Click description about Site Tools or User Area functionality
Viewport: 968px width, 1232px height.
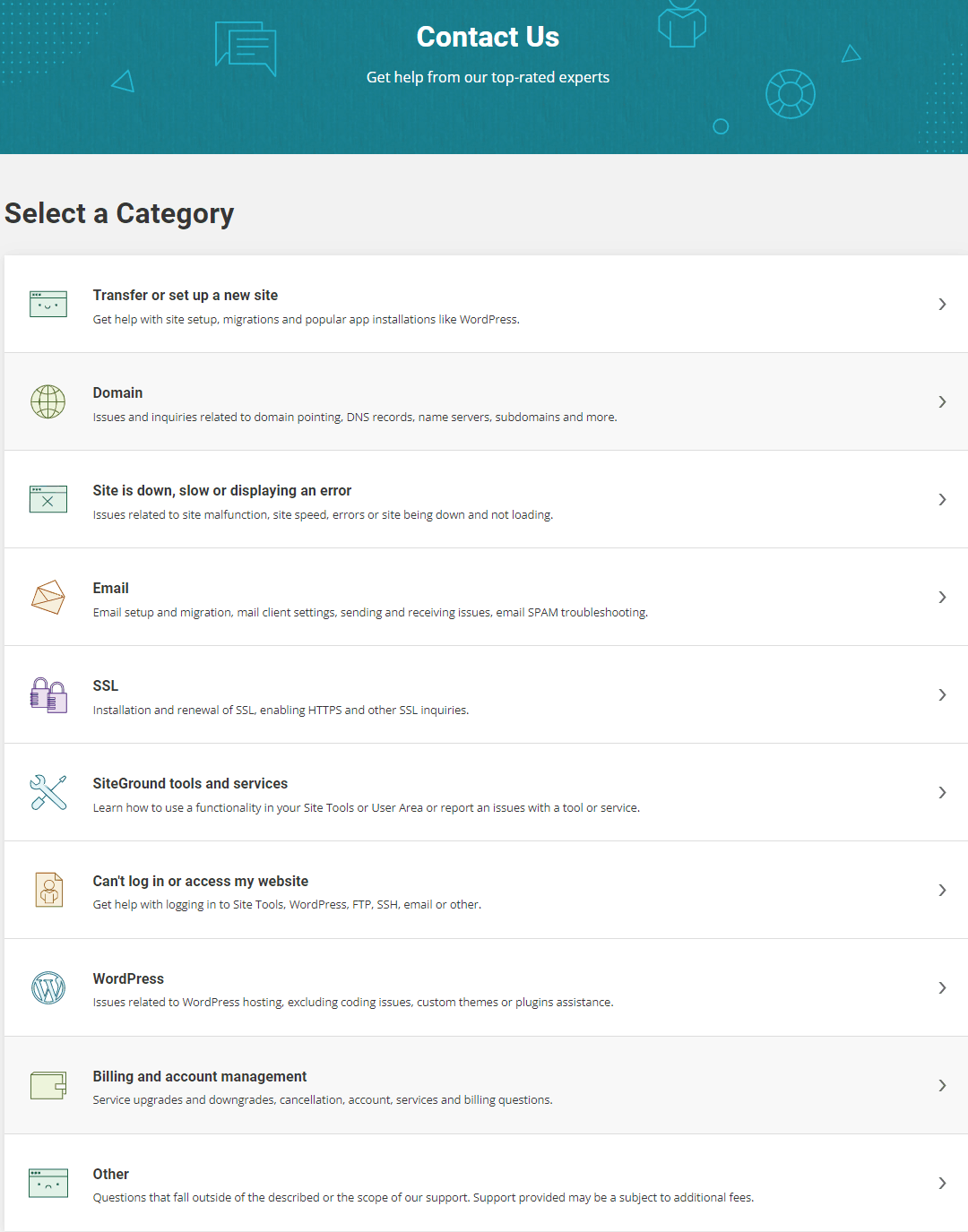point(367,807)
